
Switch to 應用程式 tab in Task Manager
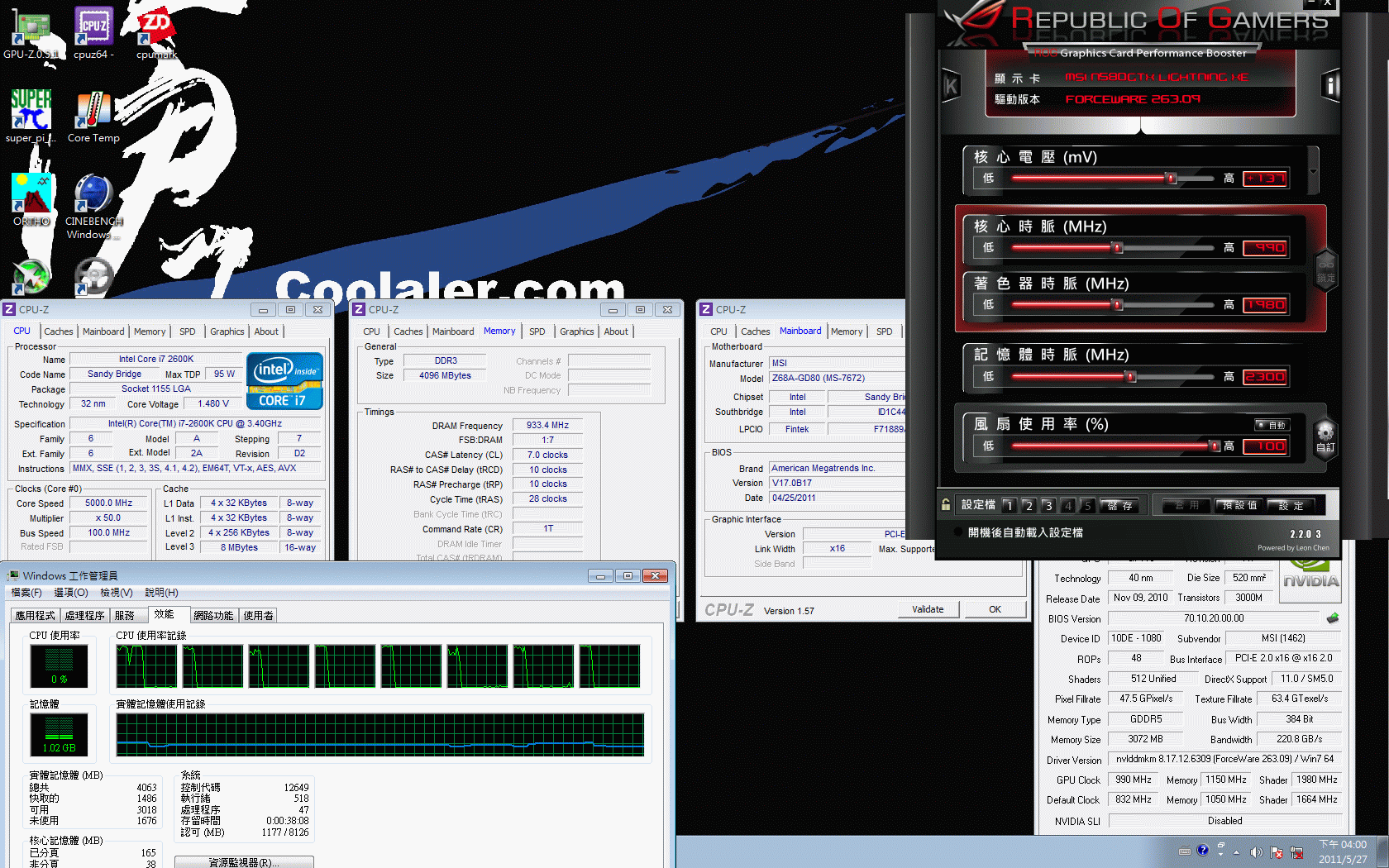(x=36, y=616)
